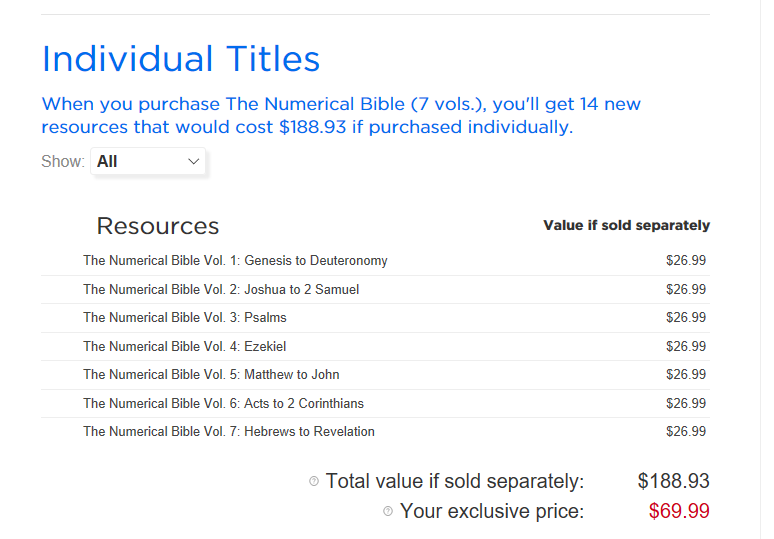The width and height of the screenshot is (774, 539).
Task: Open Numerical Bible Vol. 7: Hebrews to Revelation
Action: click(229, 432)
